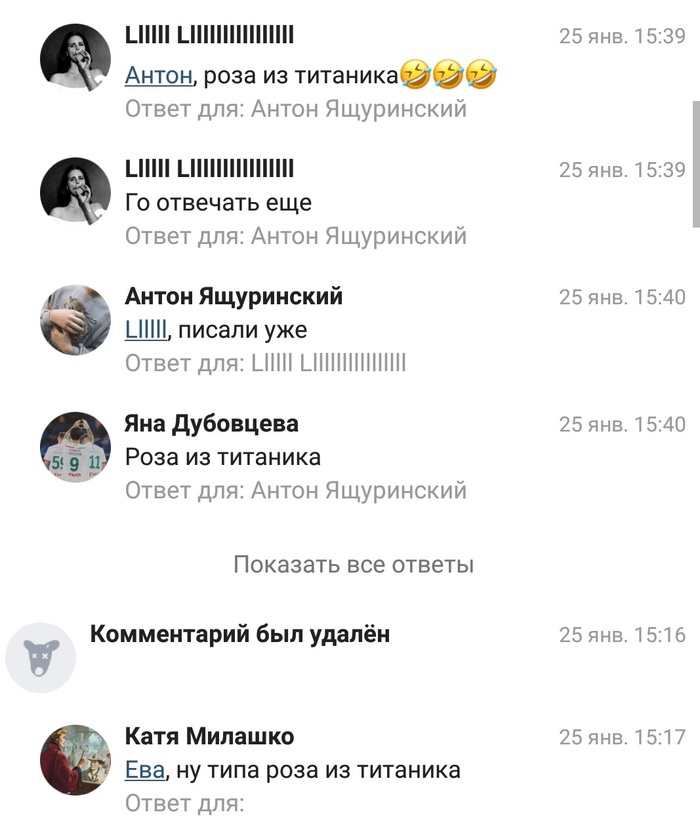Open the first LIIIII LIIIIIIII author name
Viewport: 700px width, 827px height.
click(209, 36)
